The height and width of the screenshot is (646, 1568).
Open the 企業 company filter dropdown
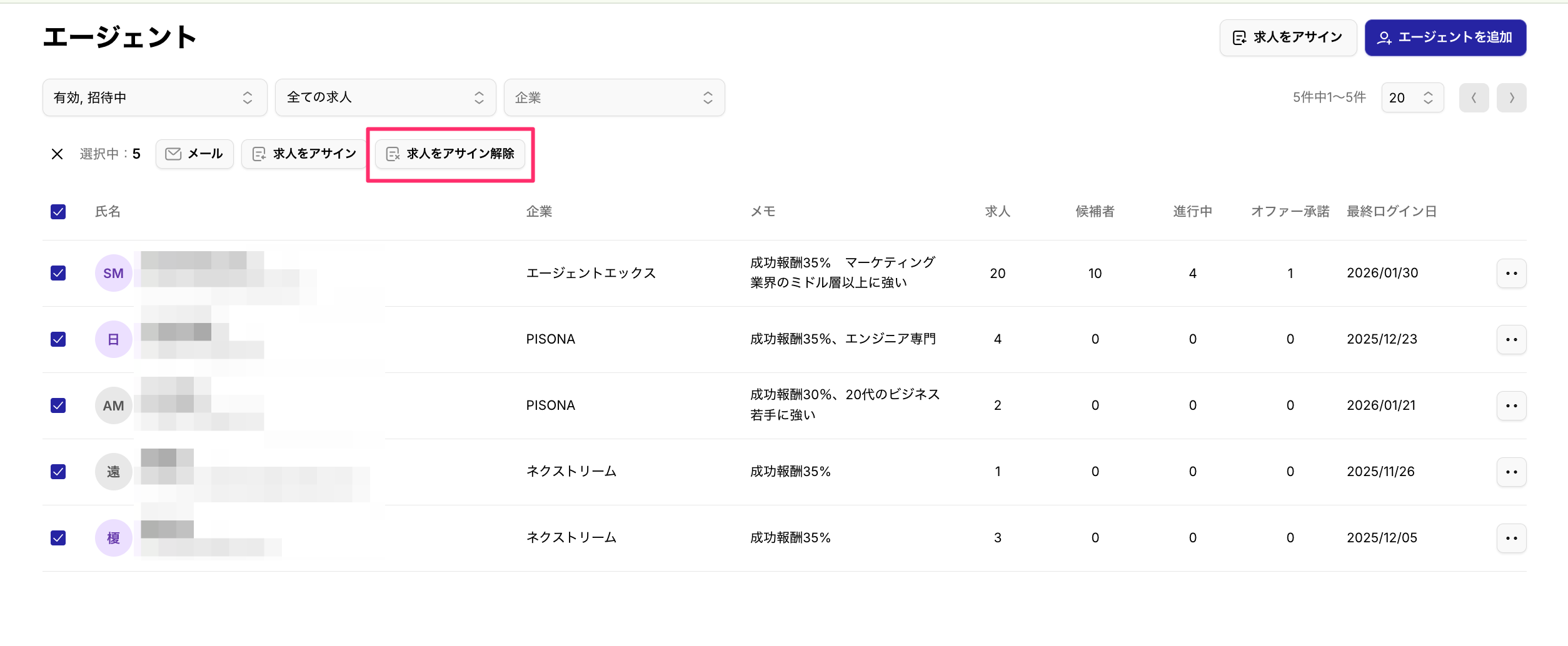coord(614,98)
